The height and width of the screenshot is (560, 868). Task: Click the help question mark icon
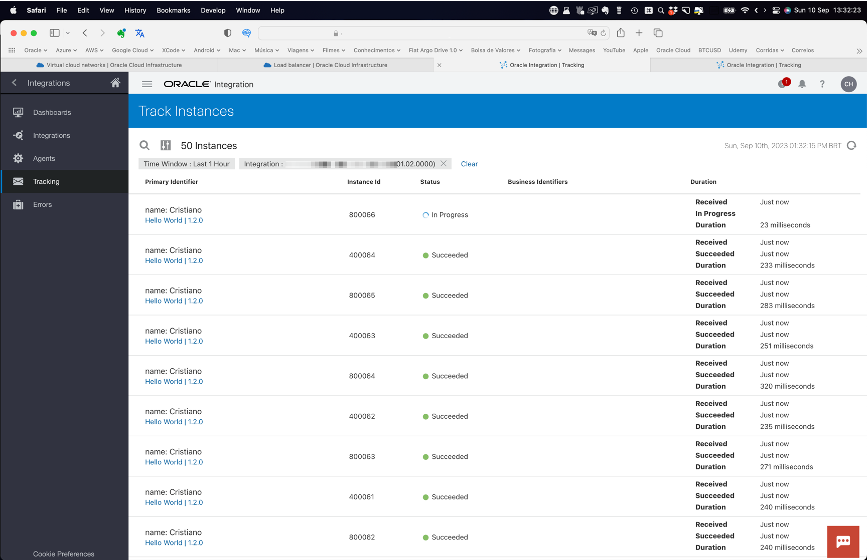coord(822,84)
